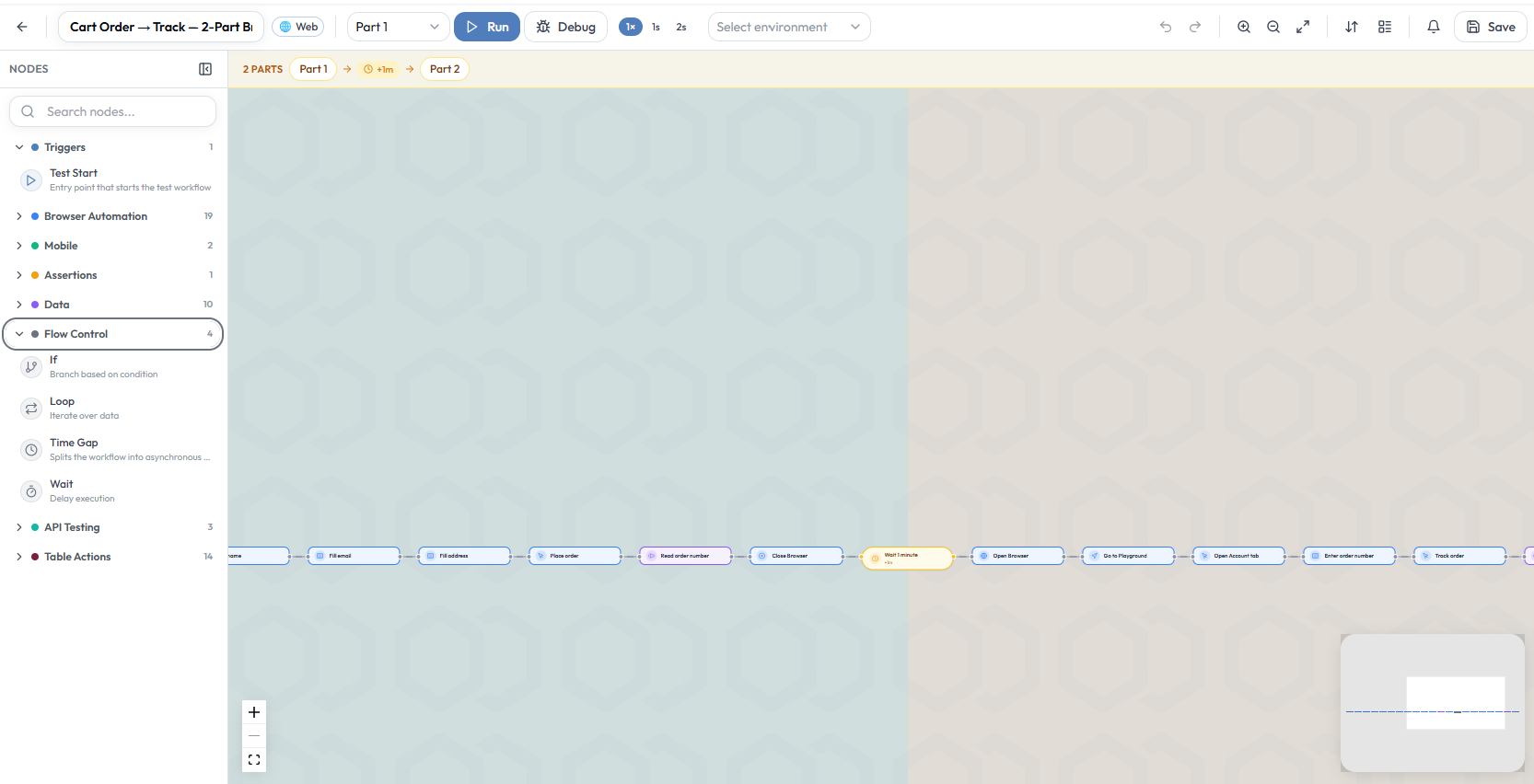This screenshot has height=784, width=1534.
Task: Open notifications bell icon
Action: (x=1434, y=27)
